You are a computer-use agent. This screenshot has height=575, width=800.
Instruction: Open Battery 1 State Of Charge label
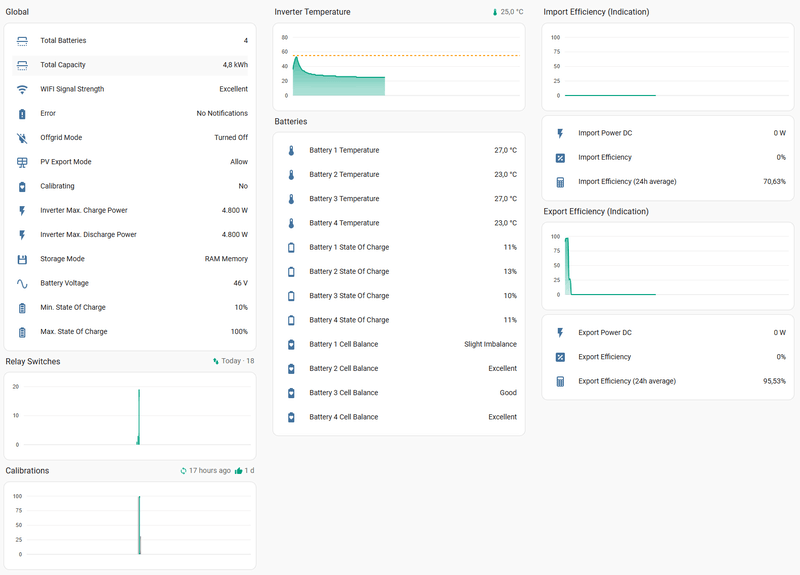tap(349, 247)
